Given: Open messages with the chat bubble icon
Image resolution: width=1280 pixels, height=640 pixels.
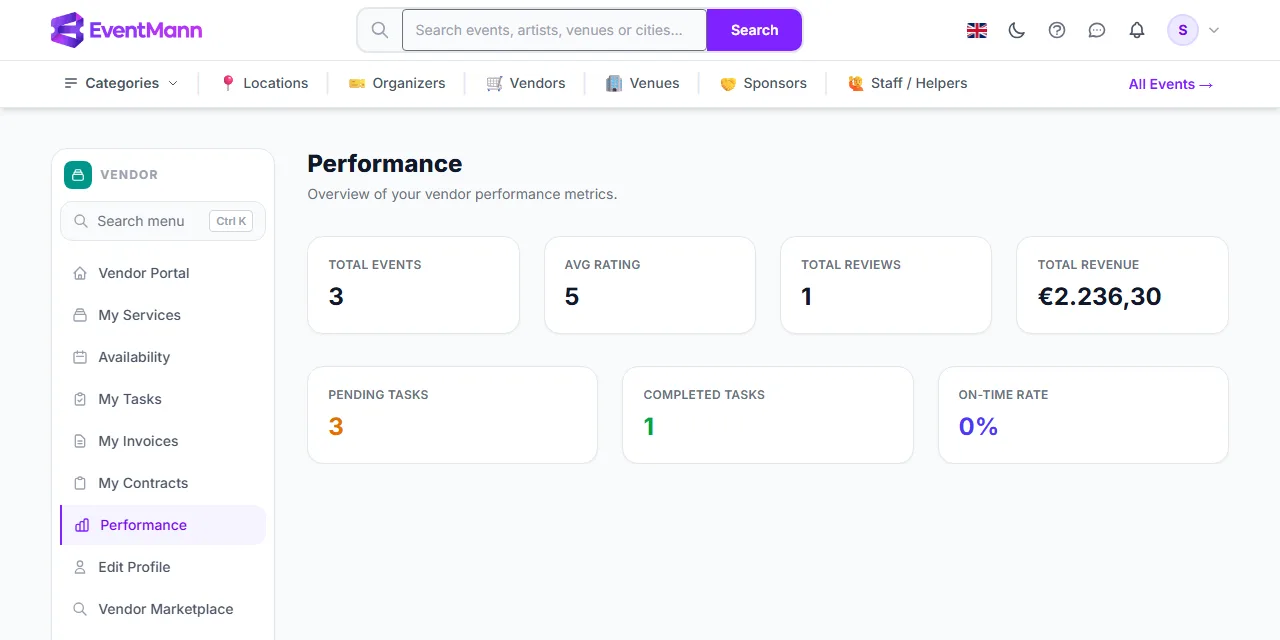Looking at the screenshot, I should (1097, 30).
